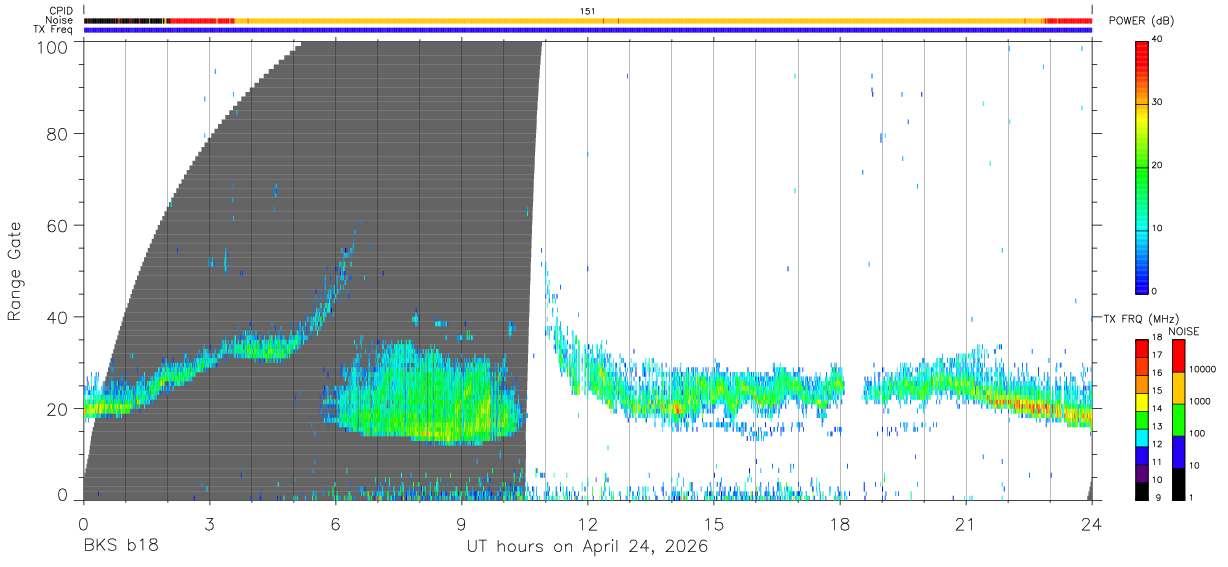Image resolution: width=1228 pixels, height=567 pixels.
Task: Click the 30 tick on the POWER colorbar
Action: pyautogui.click(x=1157, y=102)
